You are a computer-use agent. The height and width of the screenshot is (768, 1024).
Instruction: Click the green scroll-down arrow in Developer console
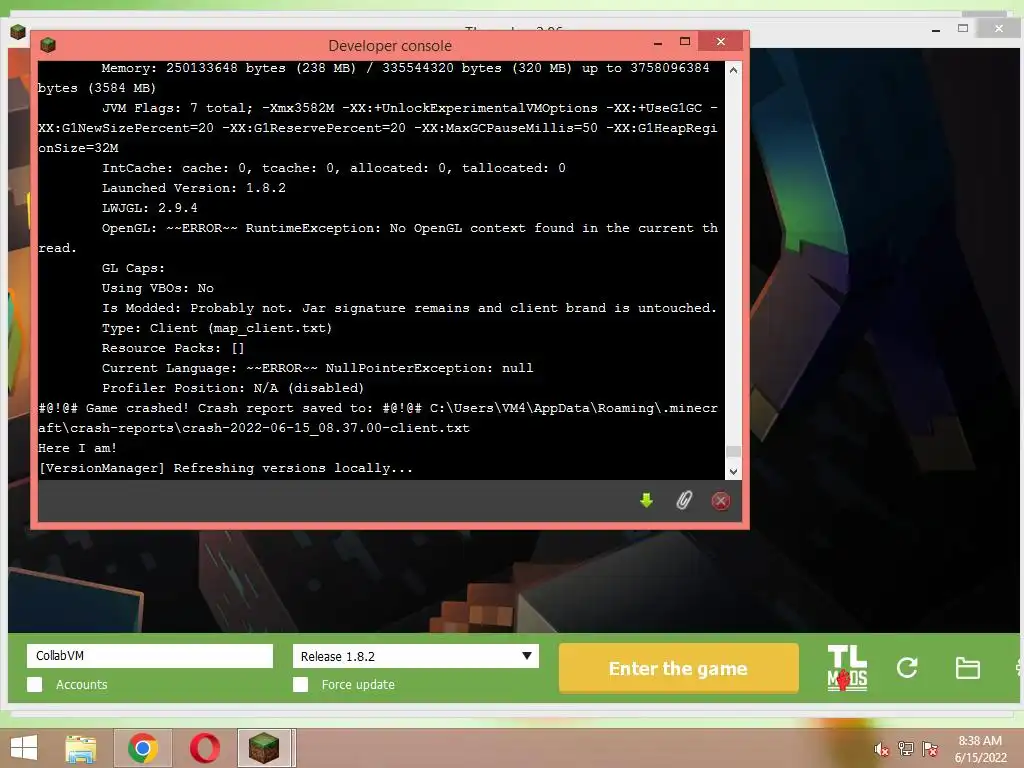pos(647,501)
